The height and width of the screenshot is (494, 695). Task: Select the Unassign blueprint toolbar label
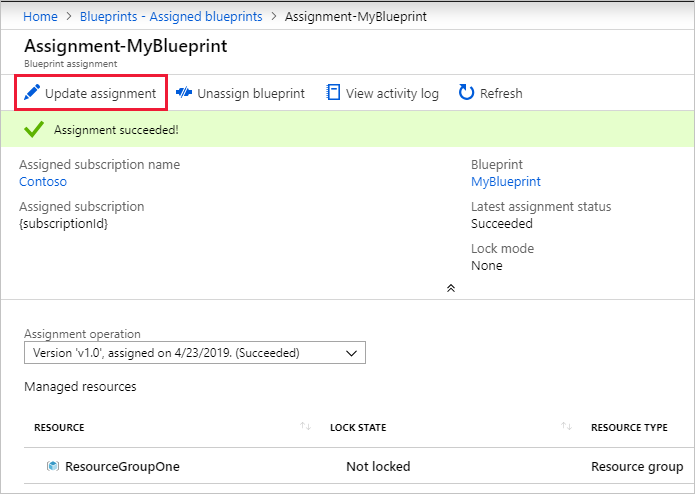coord(251,93)
